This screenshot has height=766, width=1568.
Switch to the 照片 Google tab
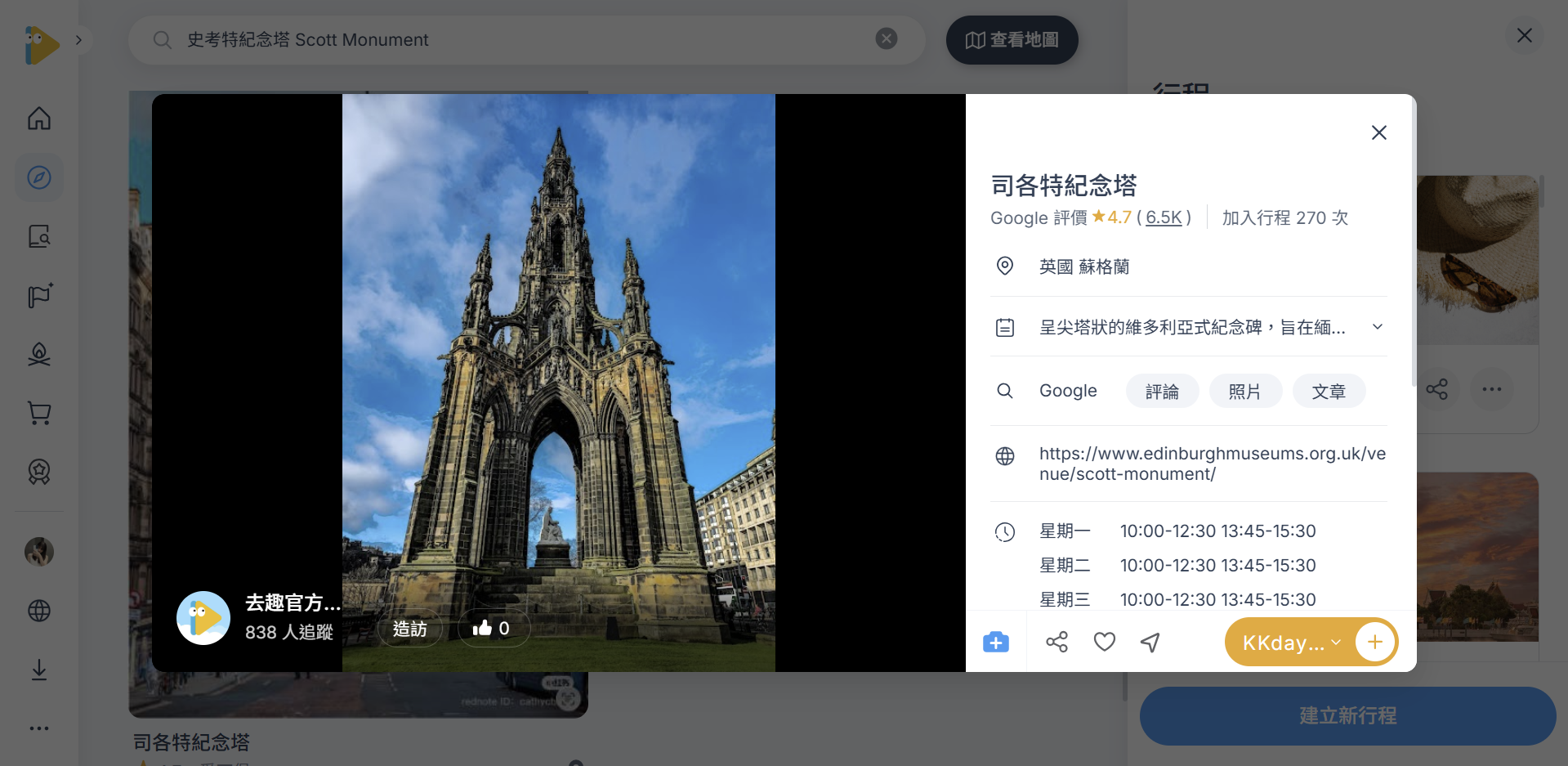tap(1245, 391)
